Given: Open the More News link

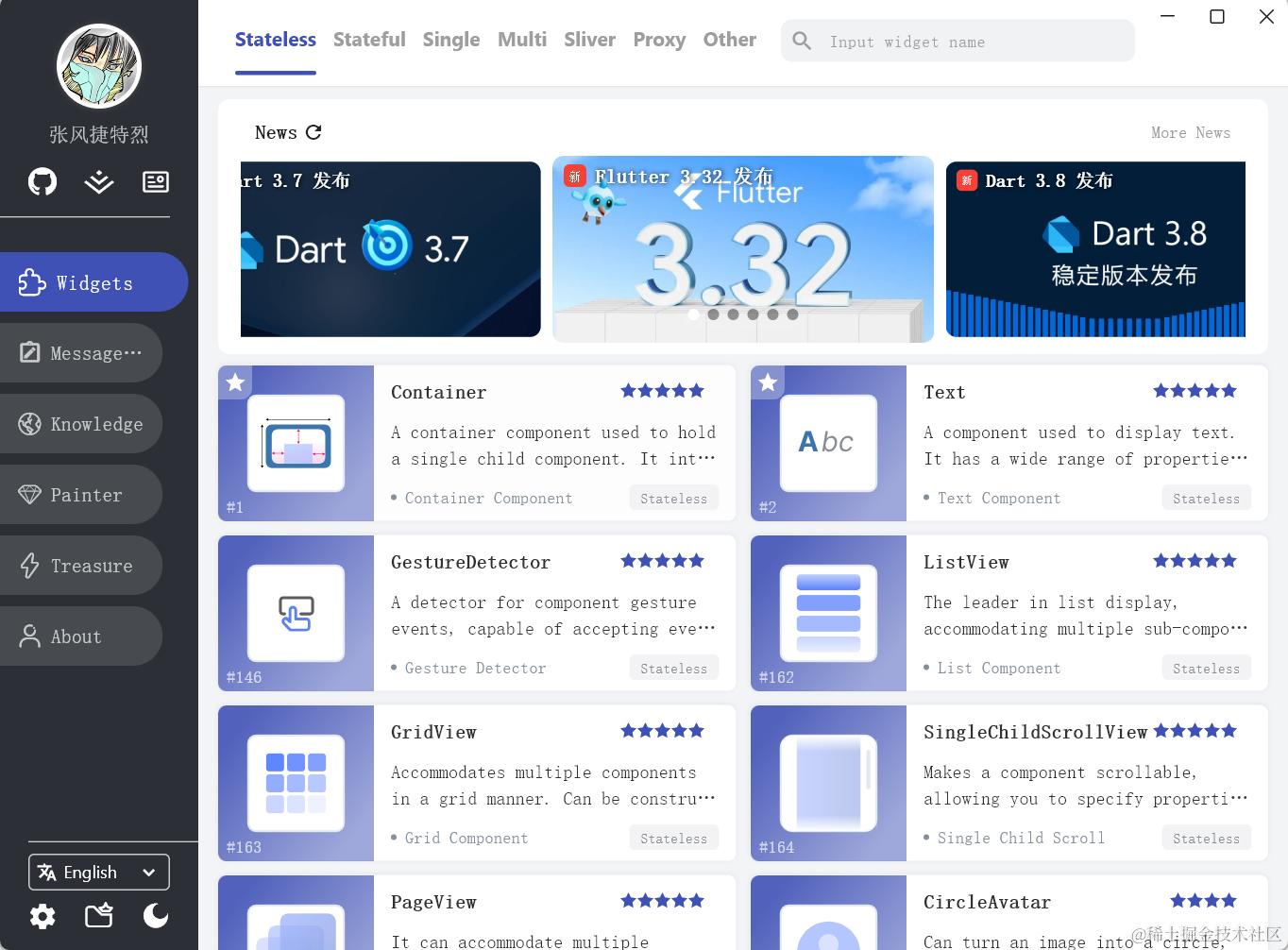Looking at the screenshot, I should coord(1191,133).
